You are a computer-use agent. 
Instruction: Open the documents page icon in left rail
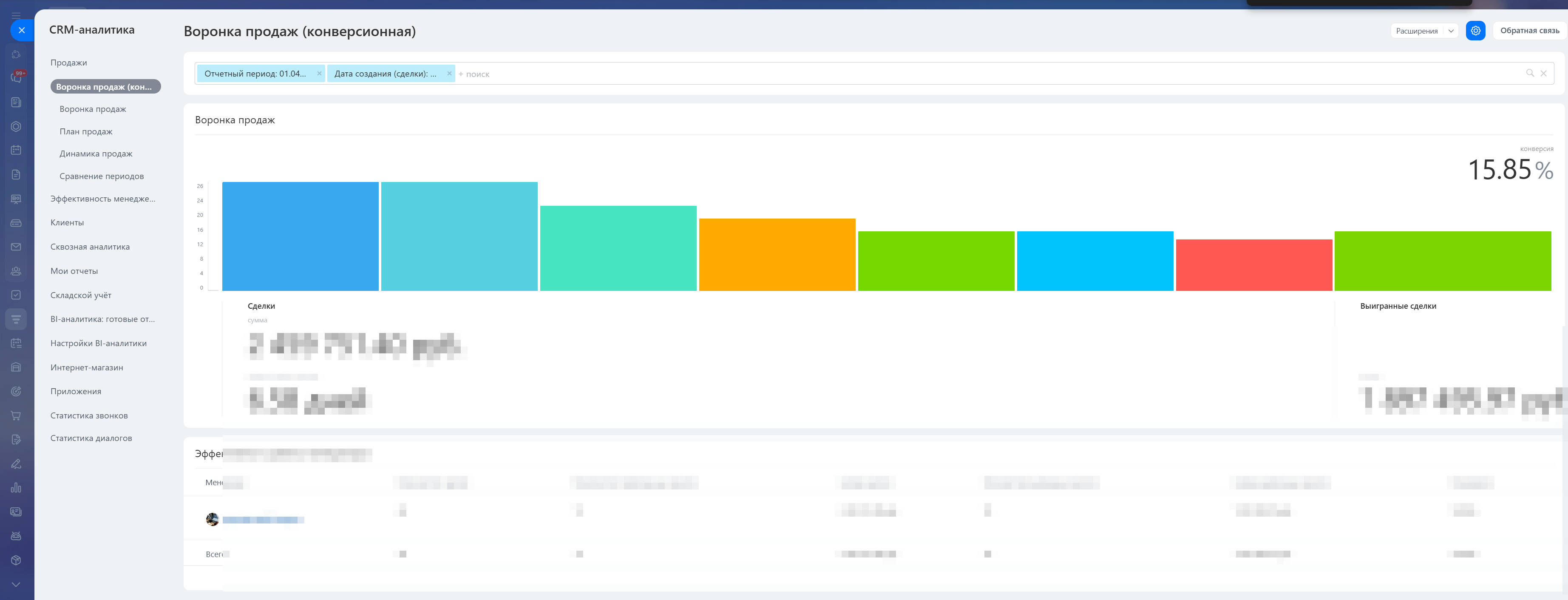coord(16,175)
